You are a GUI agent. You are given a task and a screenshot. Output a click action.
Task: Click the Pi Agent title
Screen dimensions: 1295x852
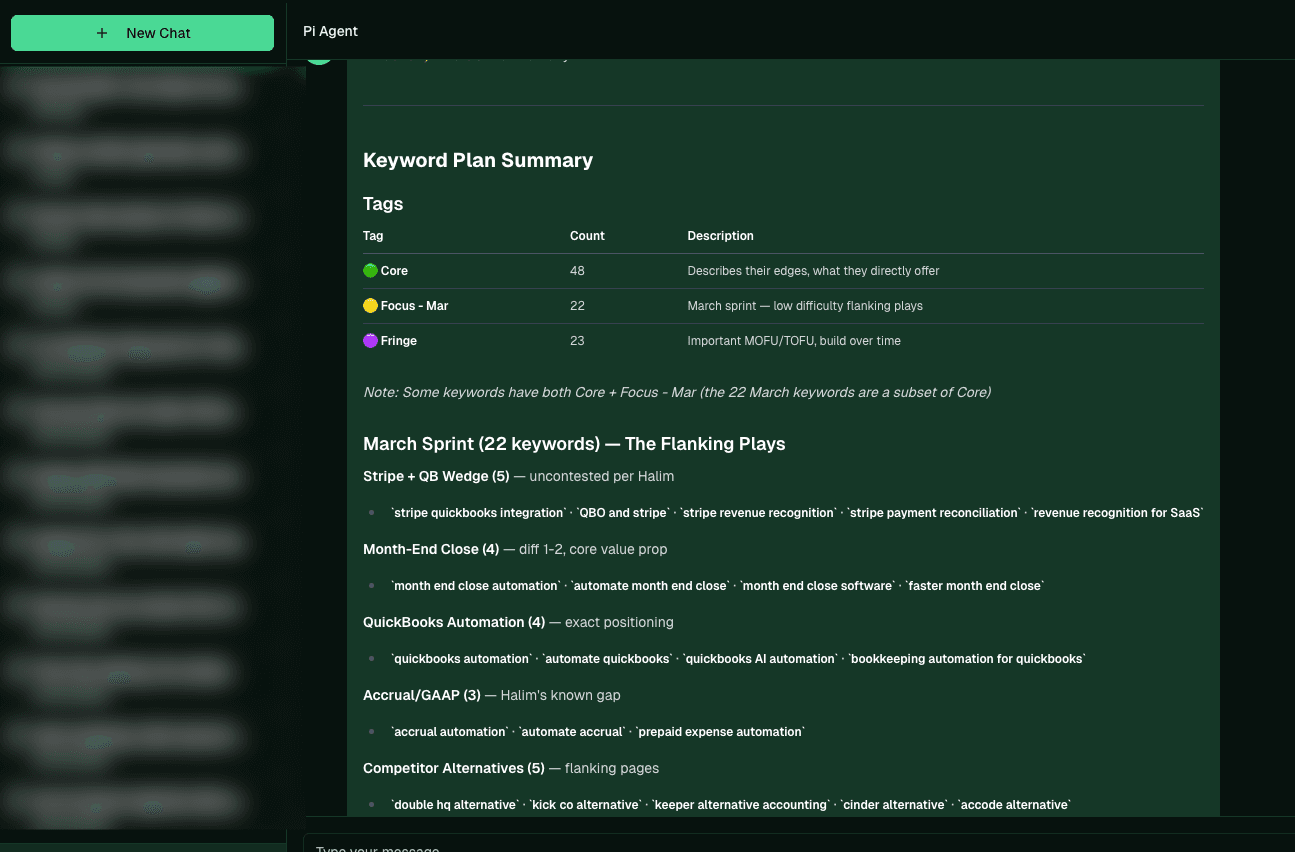(x=330, y=31)
